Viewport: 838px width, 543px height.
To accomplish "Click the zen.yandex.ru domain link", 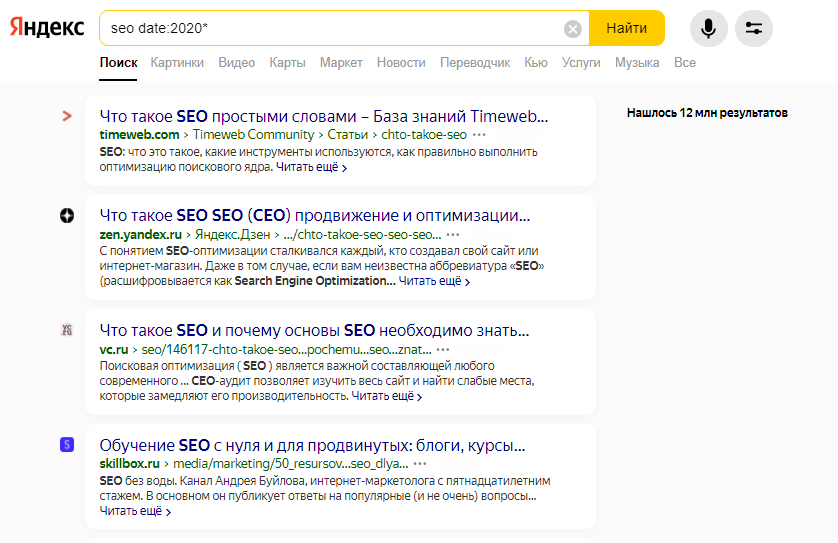I will point(141,235).
